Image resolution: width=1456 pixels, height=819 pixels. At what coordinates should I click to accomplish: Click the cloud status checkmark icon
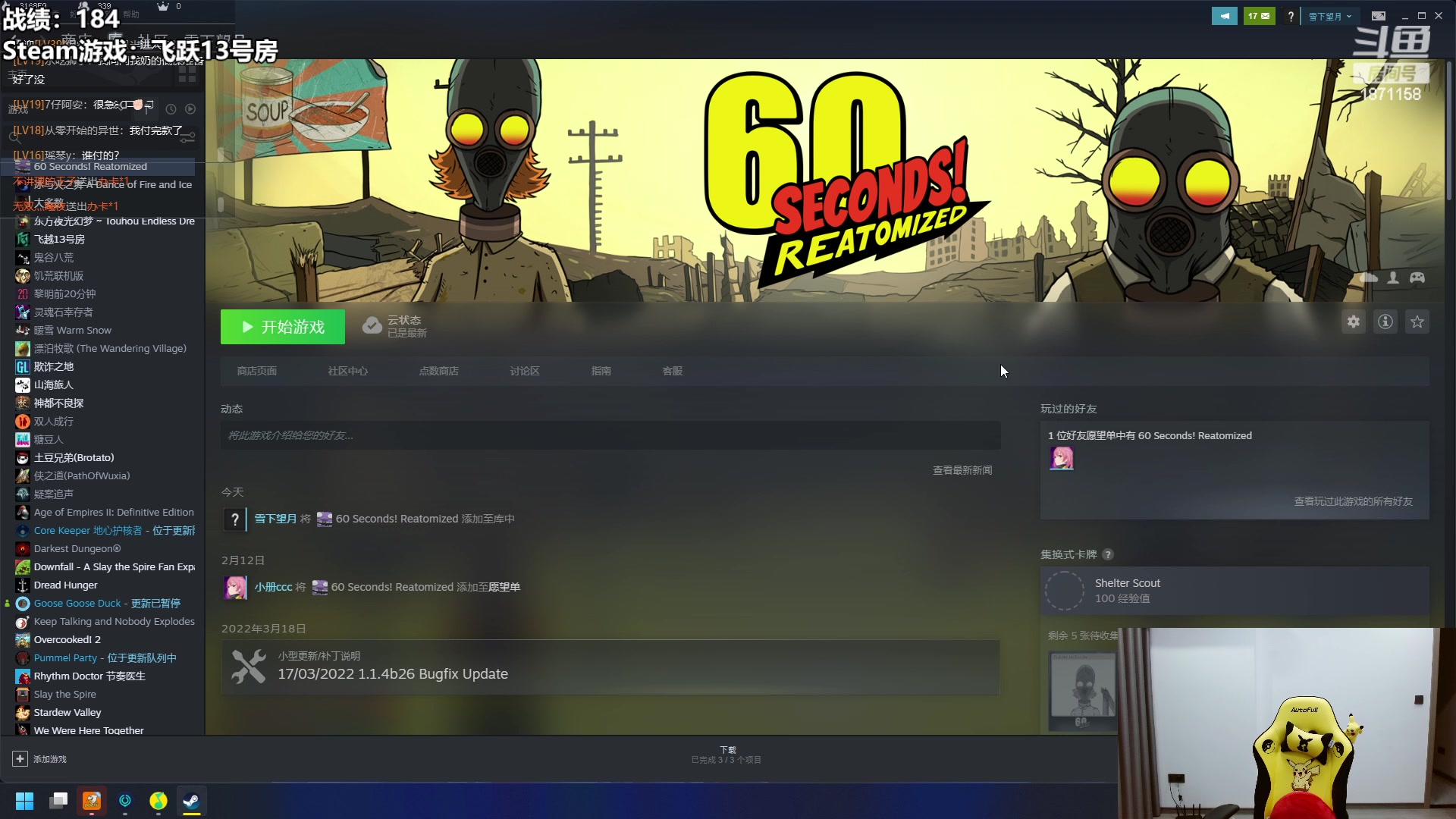(372, 326)
